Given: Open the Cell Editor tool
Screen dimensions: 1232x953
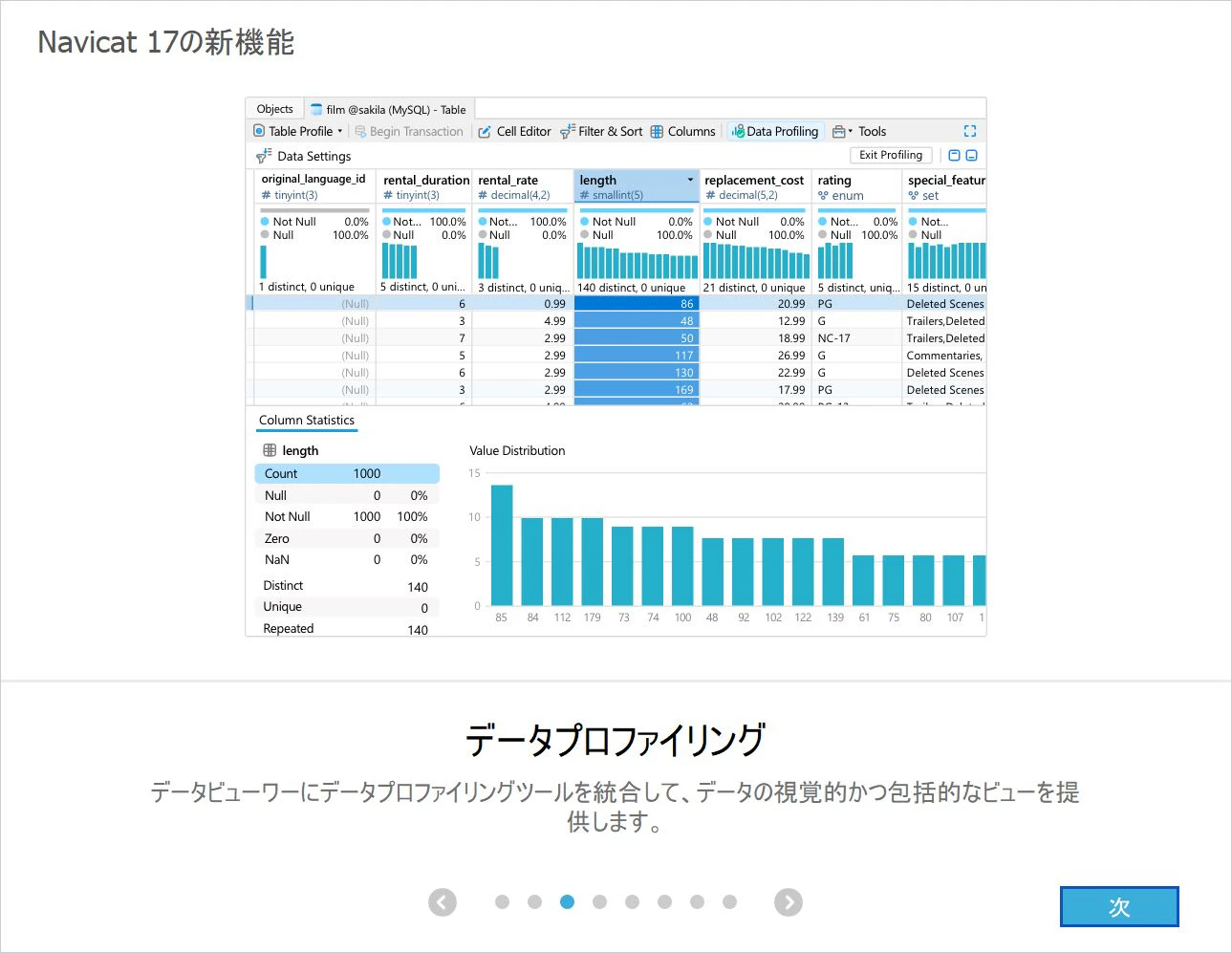Looking at the screenshot, I should pos(514,131).
